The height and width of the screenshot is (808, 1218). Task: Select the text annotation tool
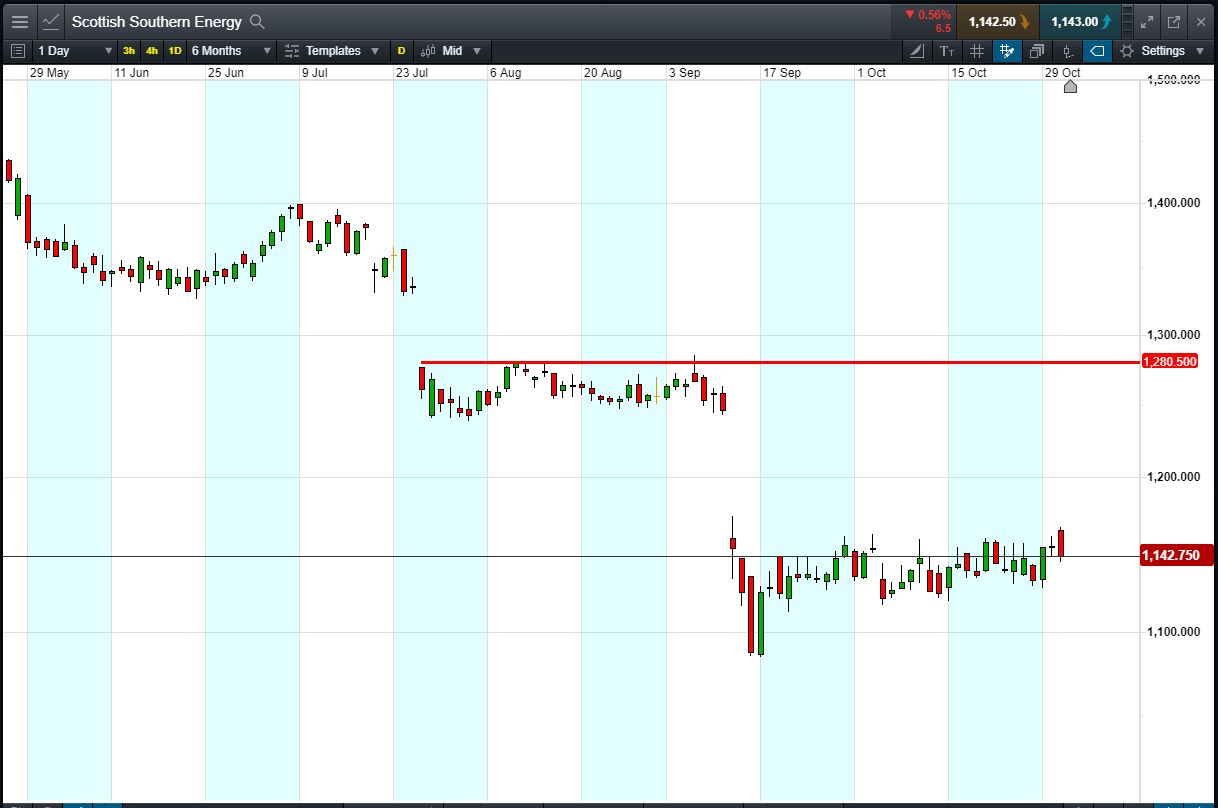947,51
